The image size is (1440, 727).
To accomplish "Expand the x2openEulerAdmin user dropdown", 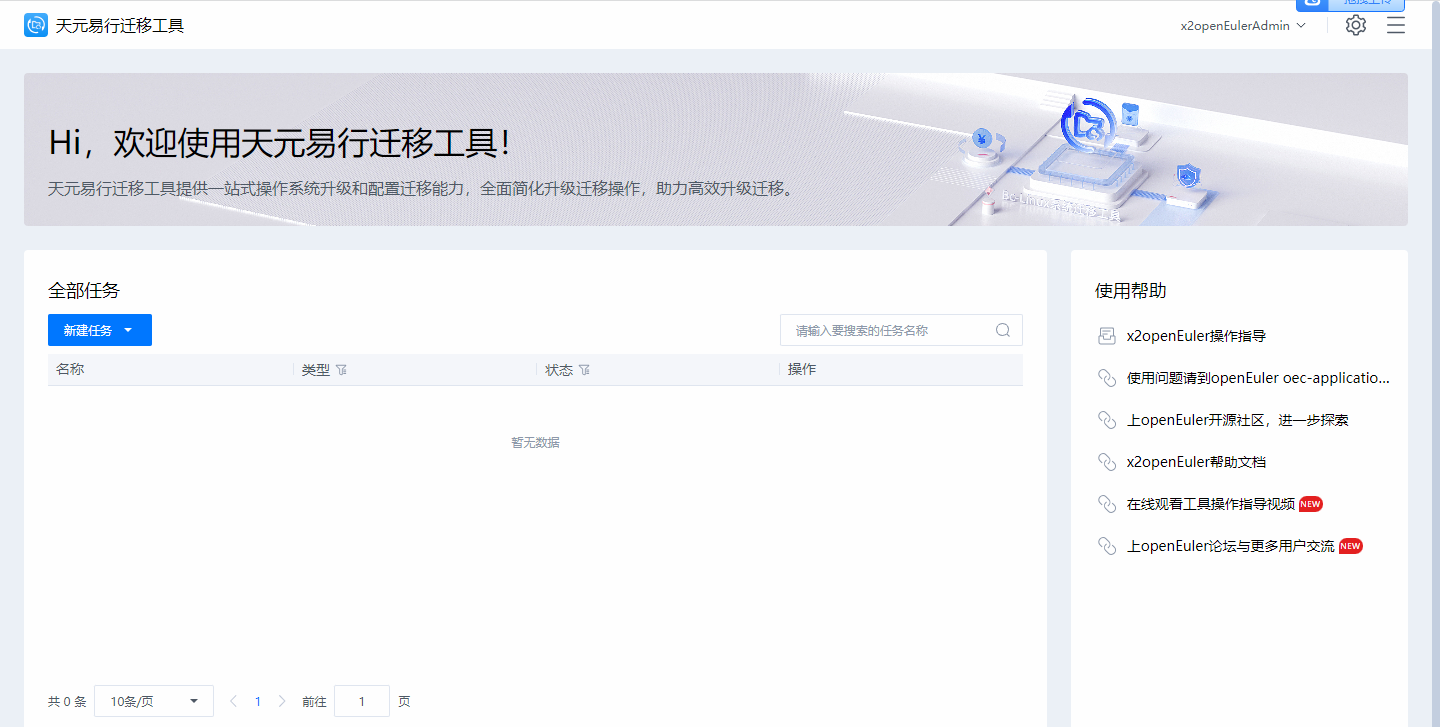I will point(1243,26).
